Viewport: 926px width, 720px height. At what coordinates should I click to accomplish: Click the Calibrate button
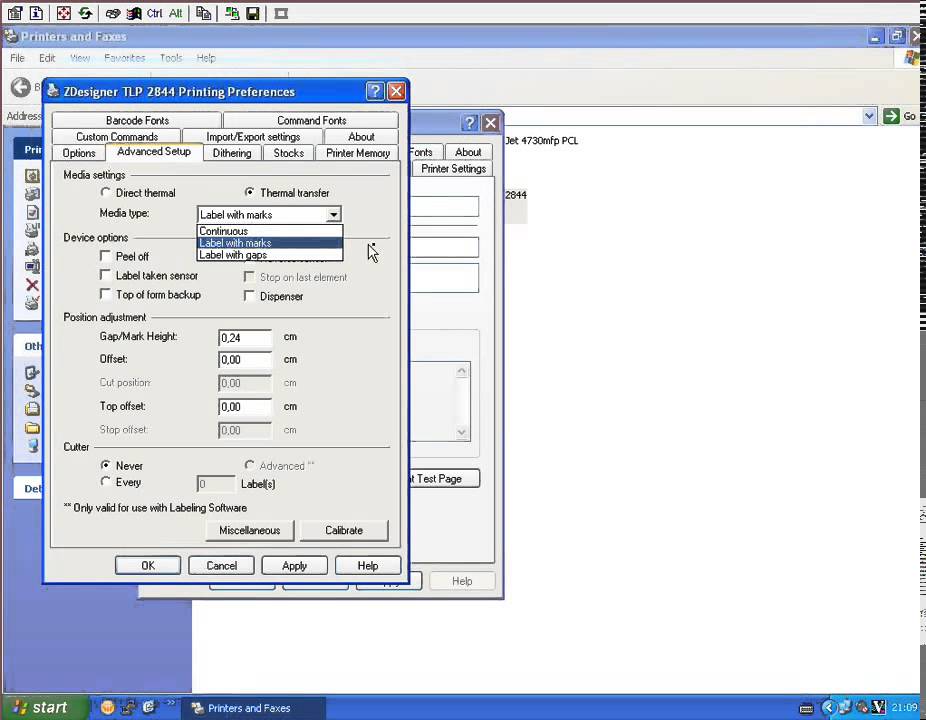click(x=344, y=530)
